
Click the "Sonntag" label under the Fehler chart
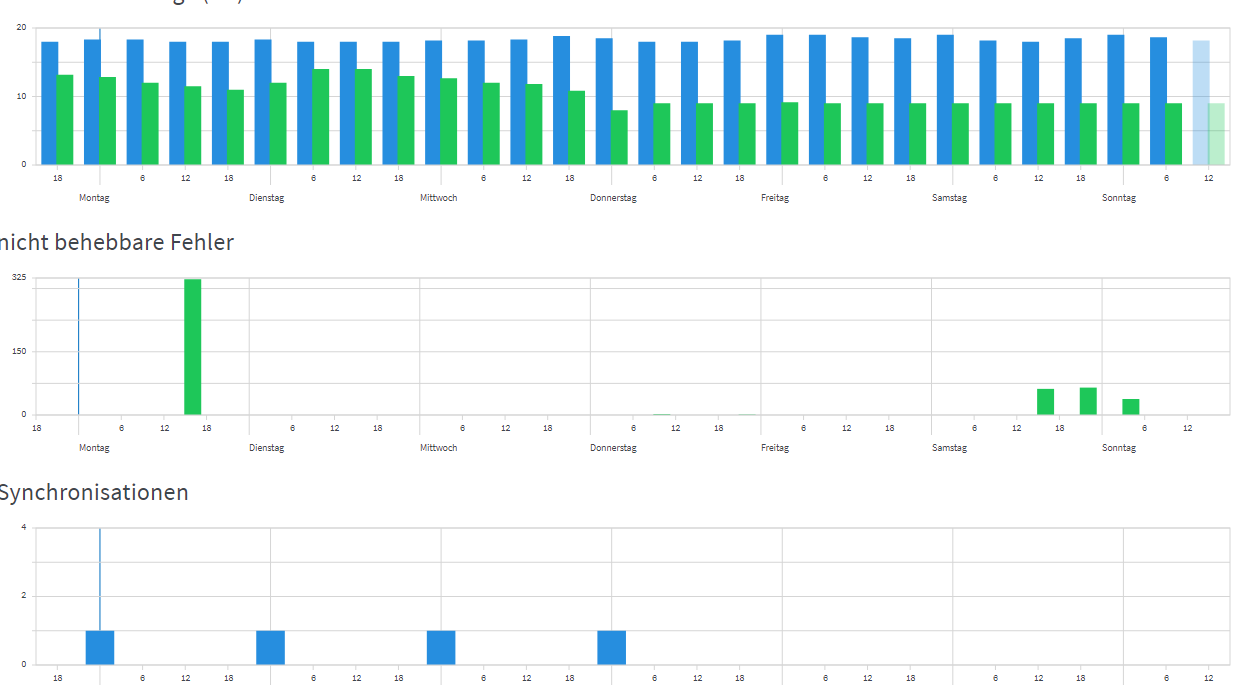[1119, 448]
